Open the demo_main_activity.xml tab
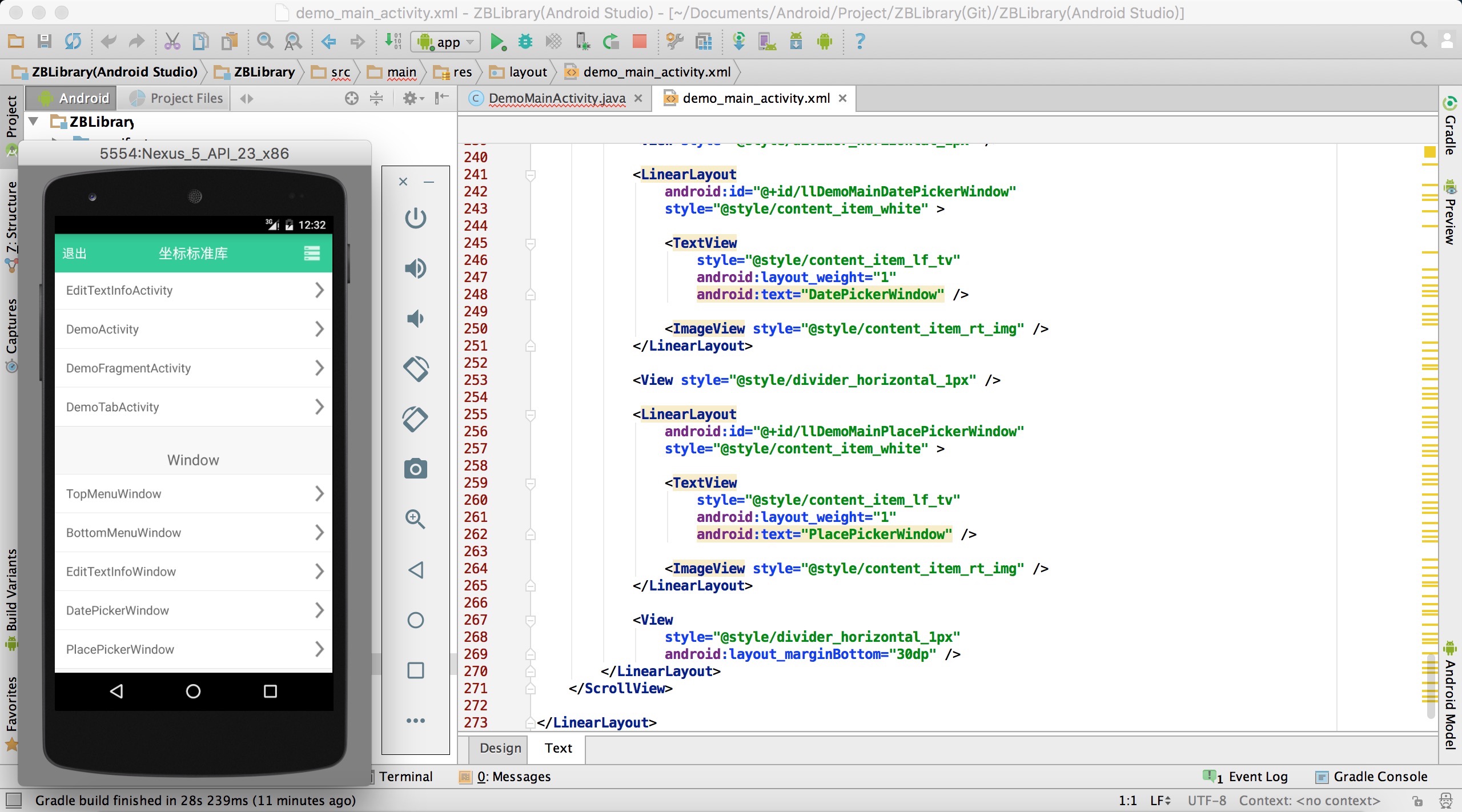 pos(755,98)
